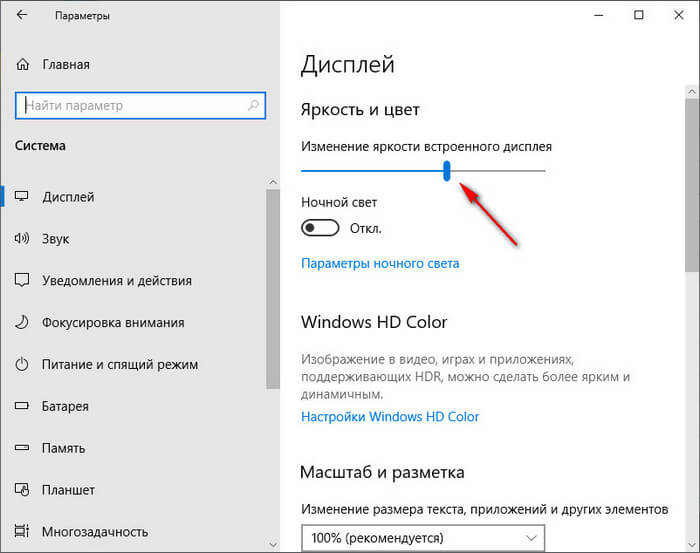Click the Home (Главная) icon
Viewport: 700px width, 553px height.
click(23, 65)
